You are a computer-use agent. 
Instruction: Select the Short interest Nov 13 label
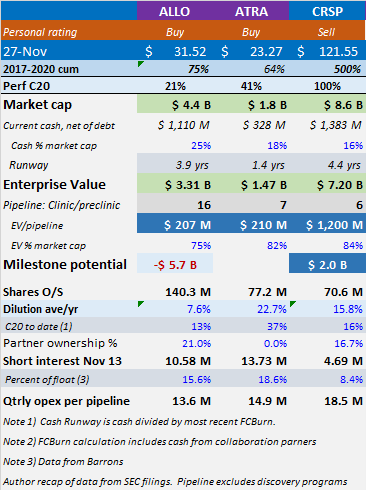pyautogui.click(x=62, y=361)
